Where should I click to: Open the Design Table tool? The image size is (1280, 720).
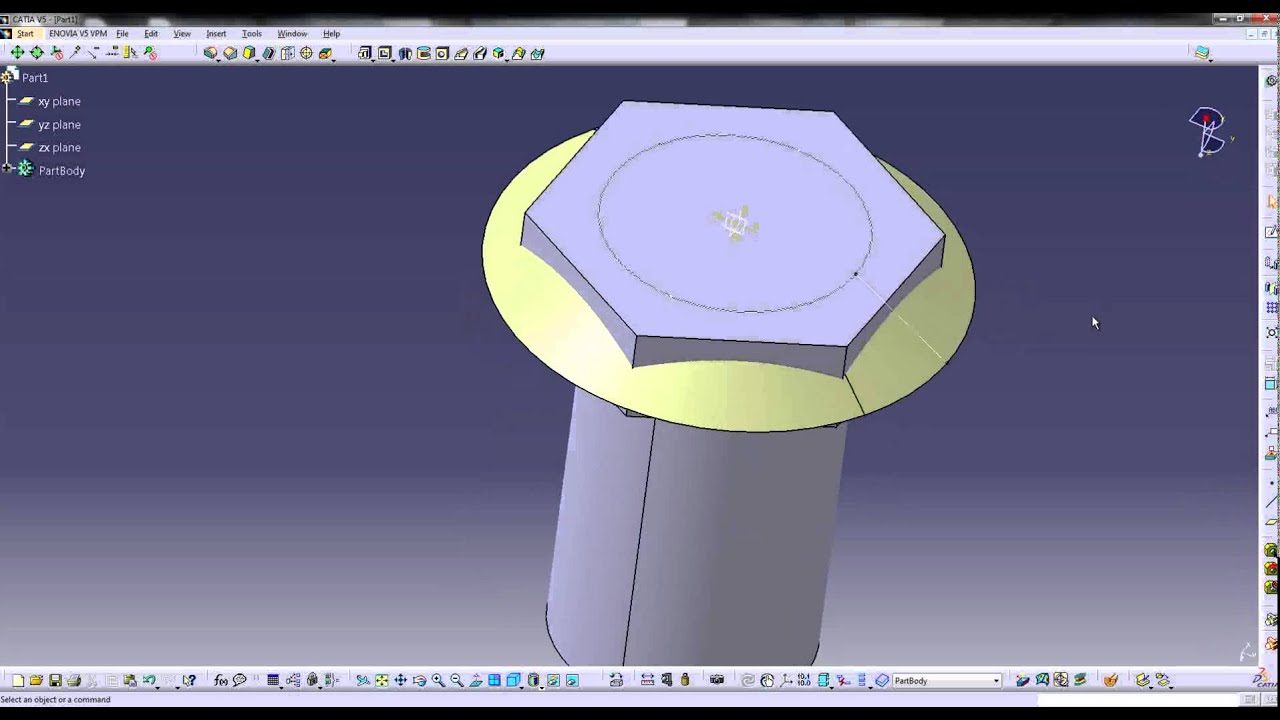pos(273,681)
